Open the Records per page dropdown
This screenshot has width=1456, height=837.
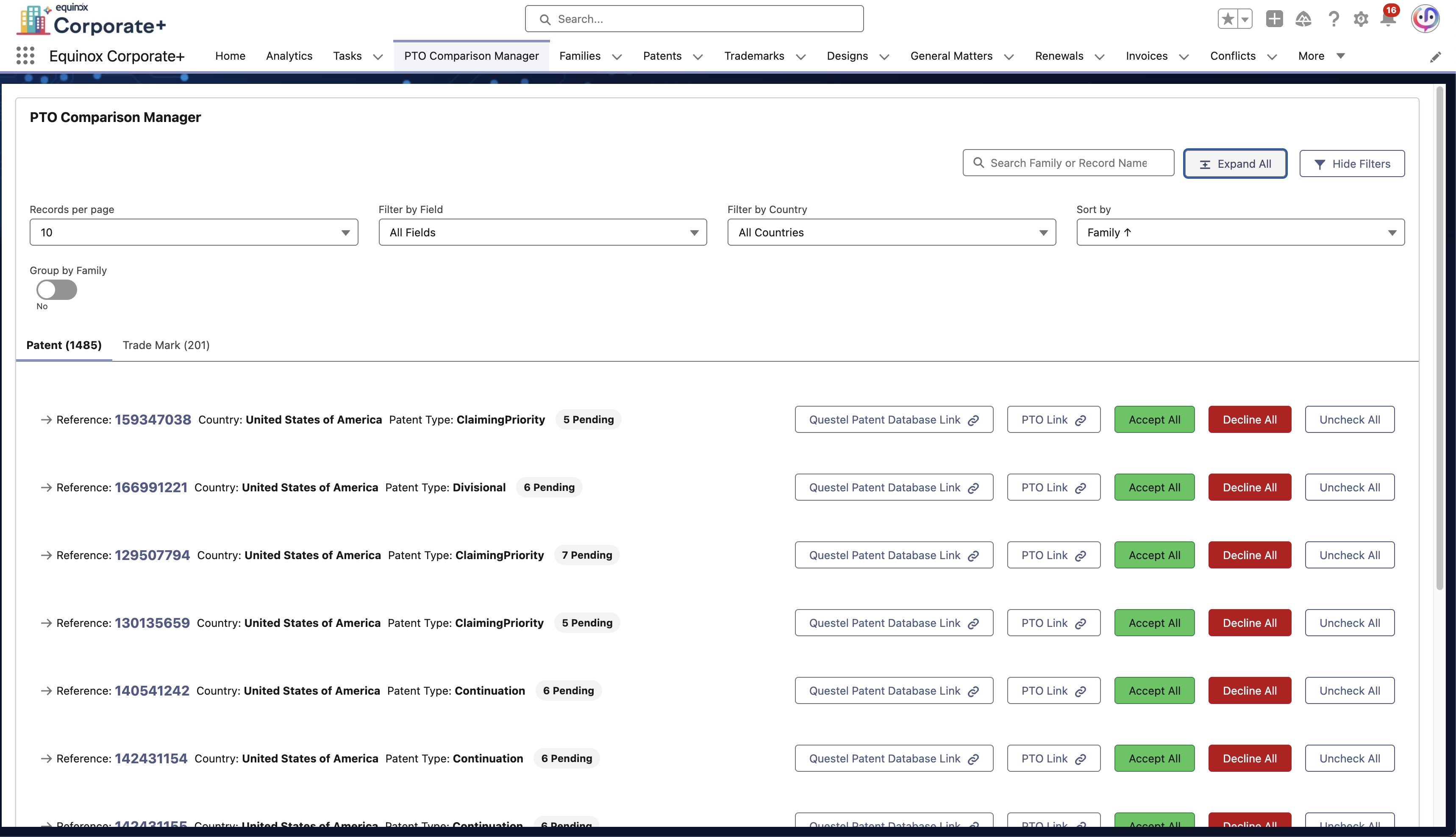coord(194,232)
